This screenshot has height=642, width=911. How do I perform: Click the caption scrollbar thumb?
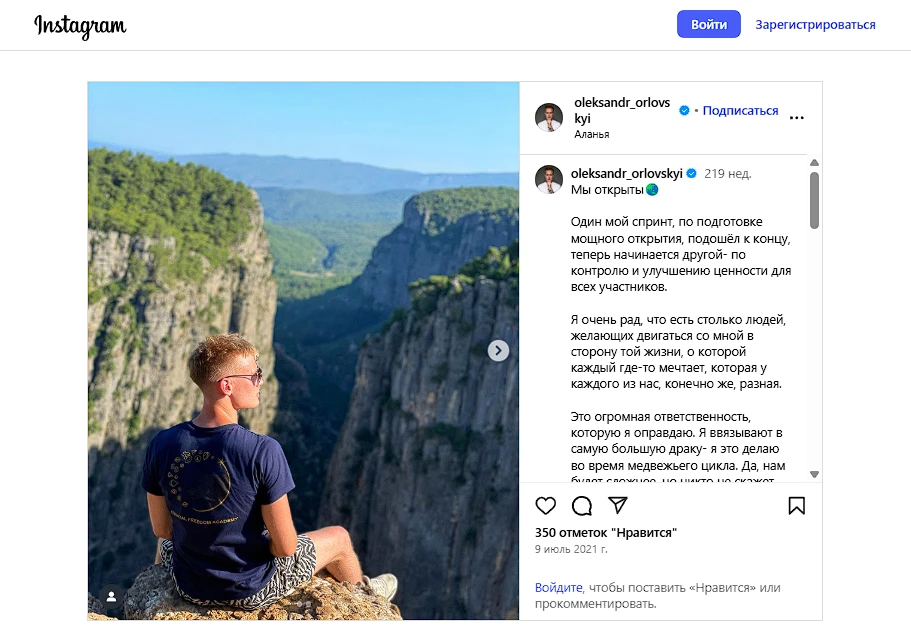click(814, 200)
